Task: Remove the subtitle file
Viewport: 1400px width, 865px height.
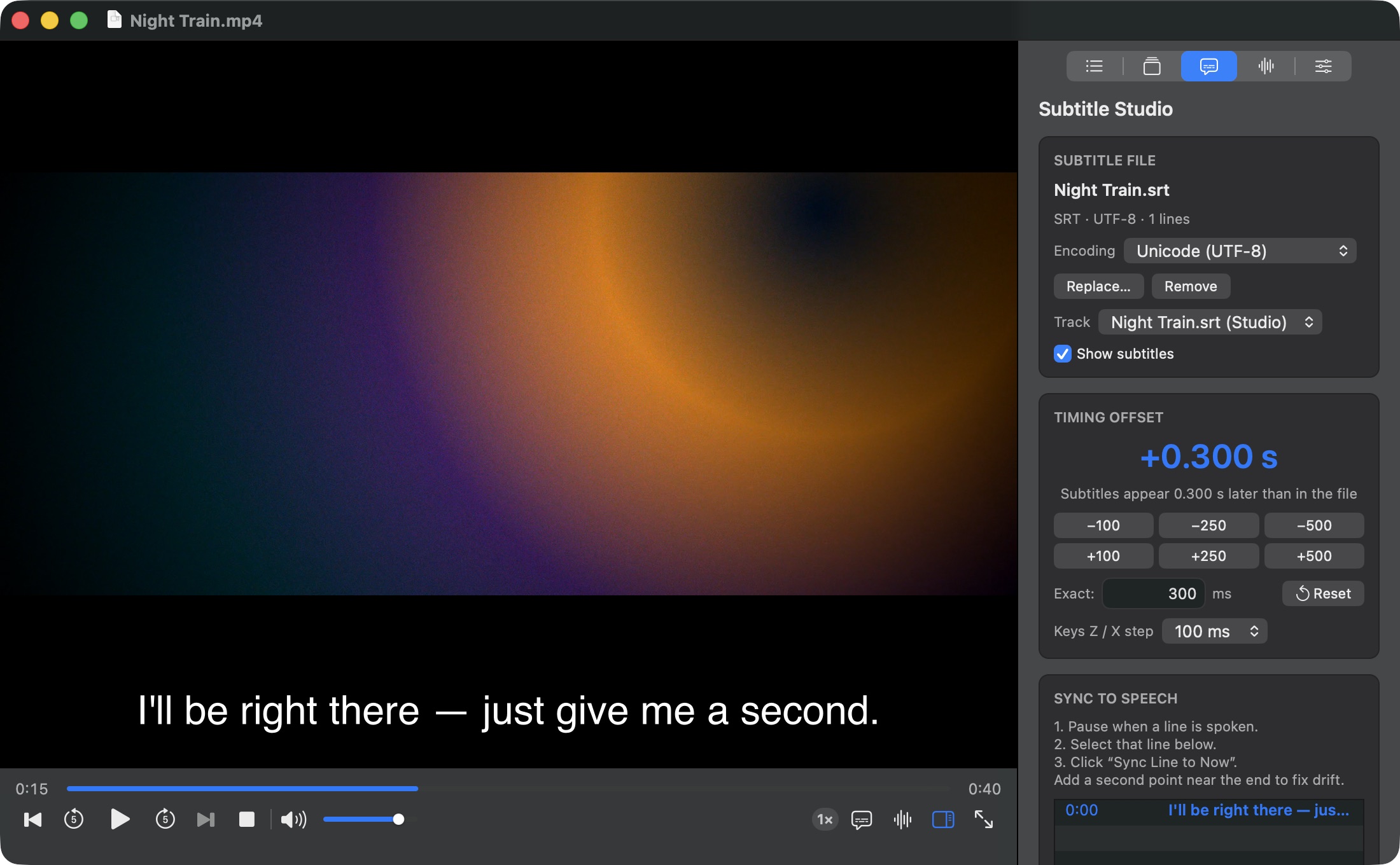Action: 1191,286
